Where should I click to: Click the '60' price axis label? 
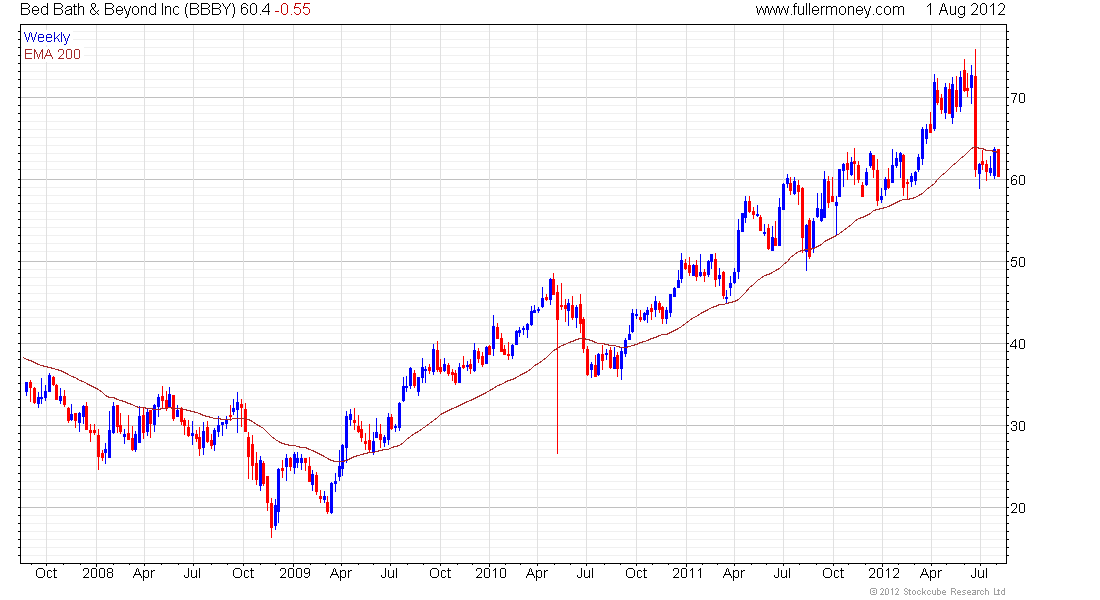coord(1017,180)
